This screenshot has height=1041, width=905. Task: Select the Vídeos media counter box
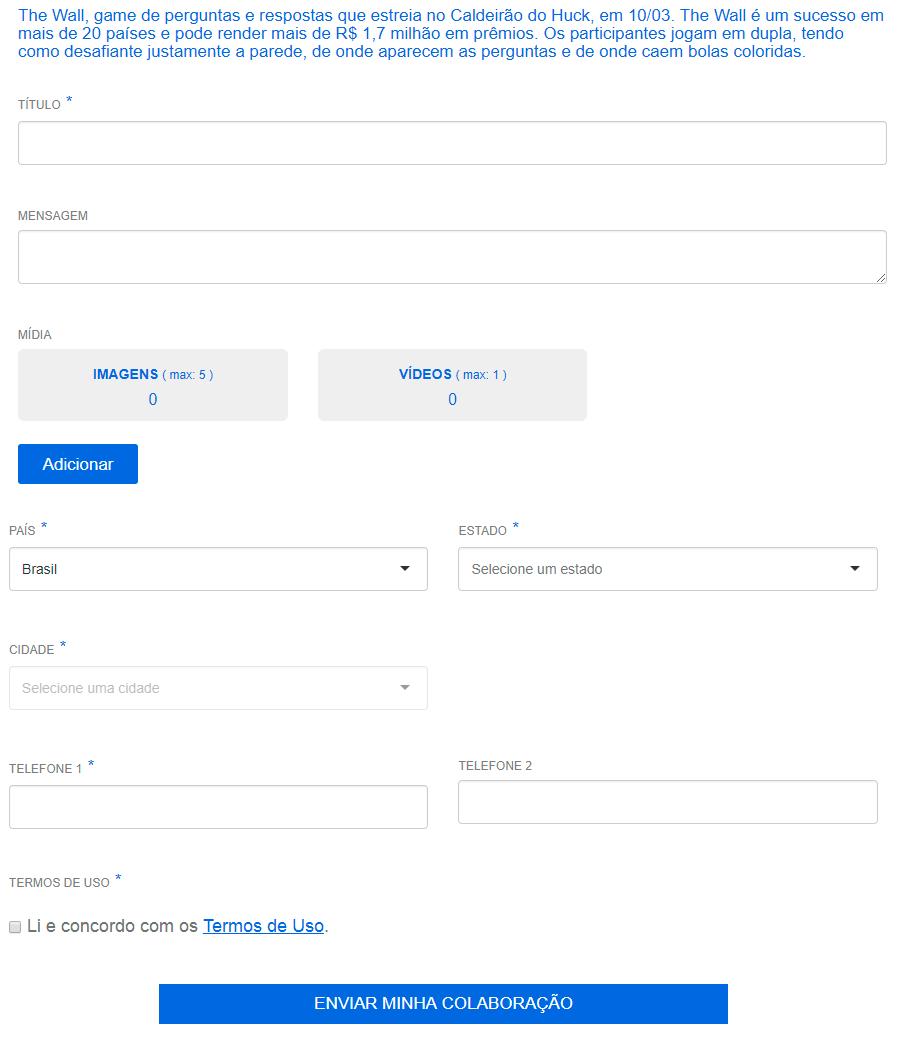click(452, 385)
